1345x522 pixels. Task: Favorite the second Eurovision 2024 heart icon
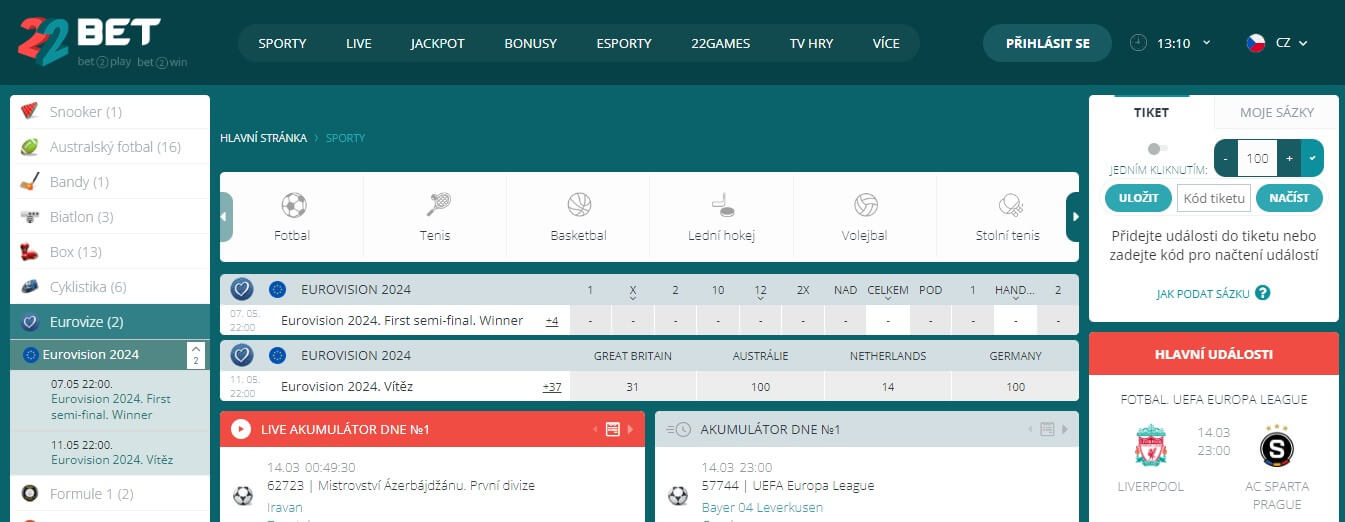242,355
